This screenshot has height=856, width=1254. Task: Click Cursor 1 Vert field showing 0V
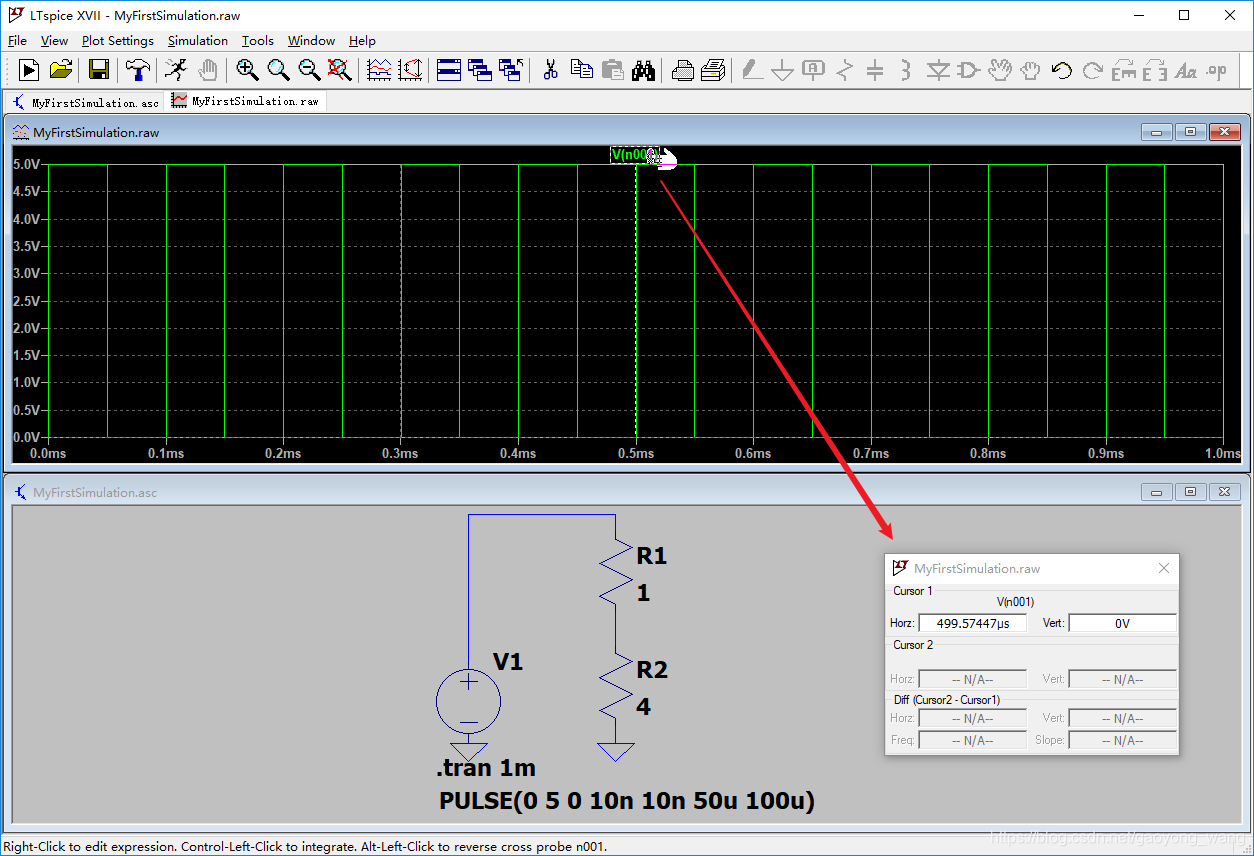click(x=1122, y=623)
